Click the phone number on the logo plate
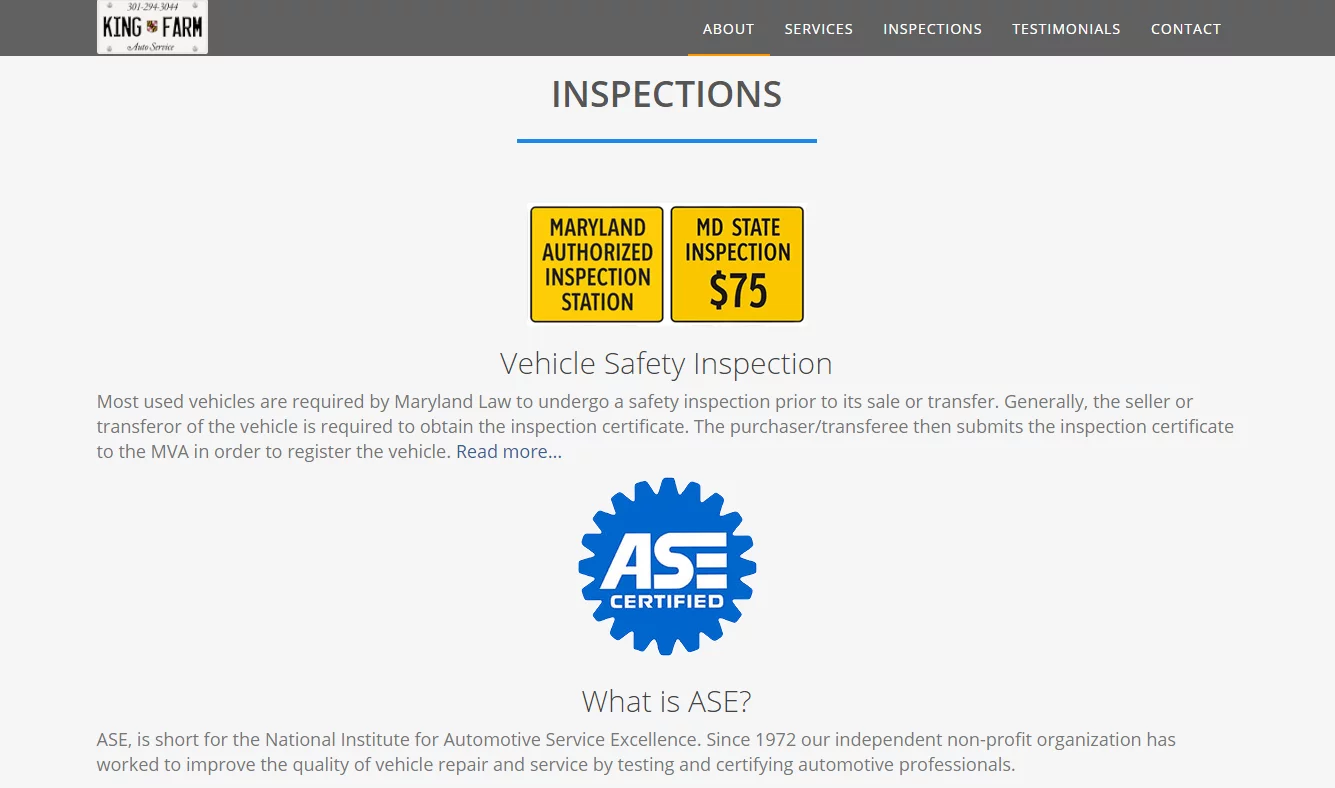Screen dimensions: 1335x788 pyautogui.click(x=152, y=7)
